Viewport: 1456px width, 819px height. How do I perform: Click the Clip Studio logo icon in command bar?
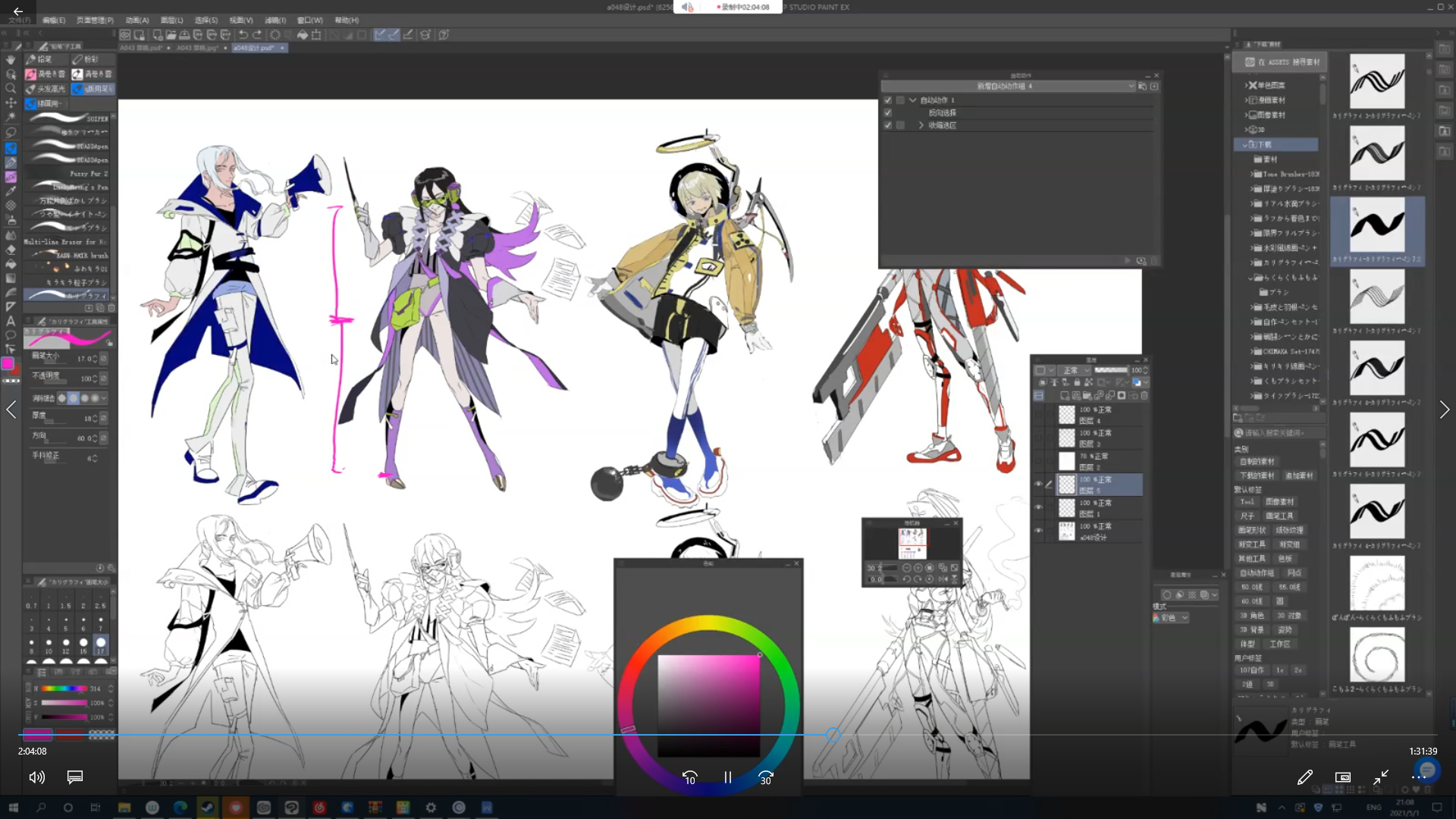tap(125, 35)
